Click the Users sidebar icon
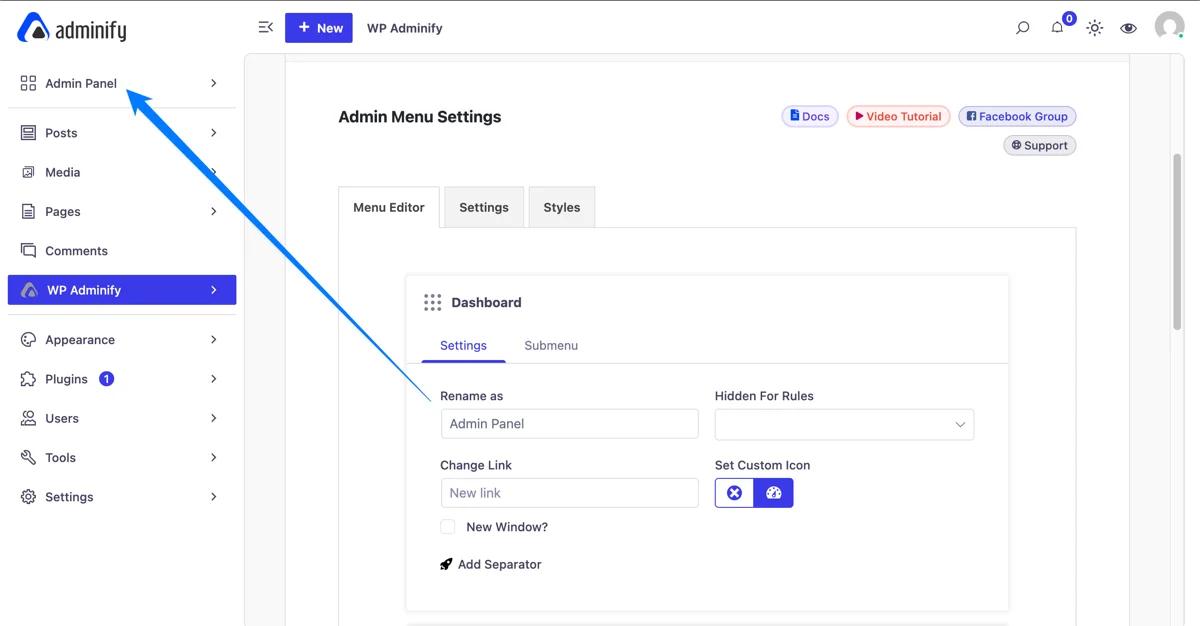This screenshot has width=1200, height=626. click(x=28, y=418)
